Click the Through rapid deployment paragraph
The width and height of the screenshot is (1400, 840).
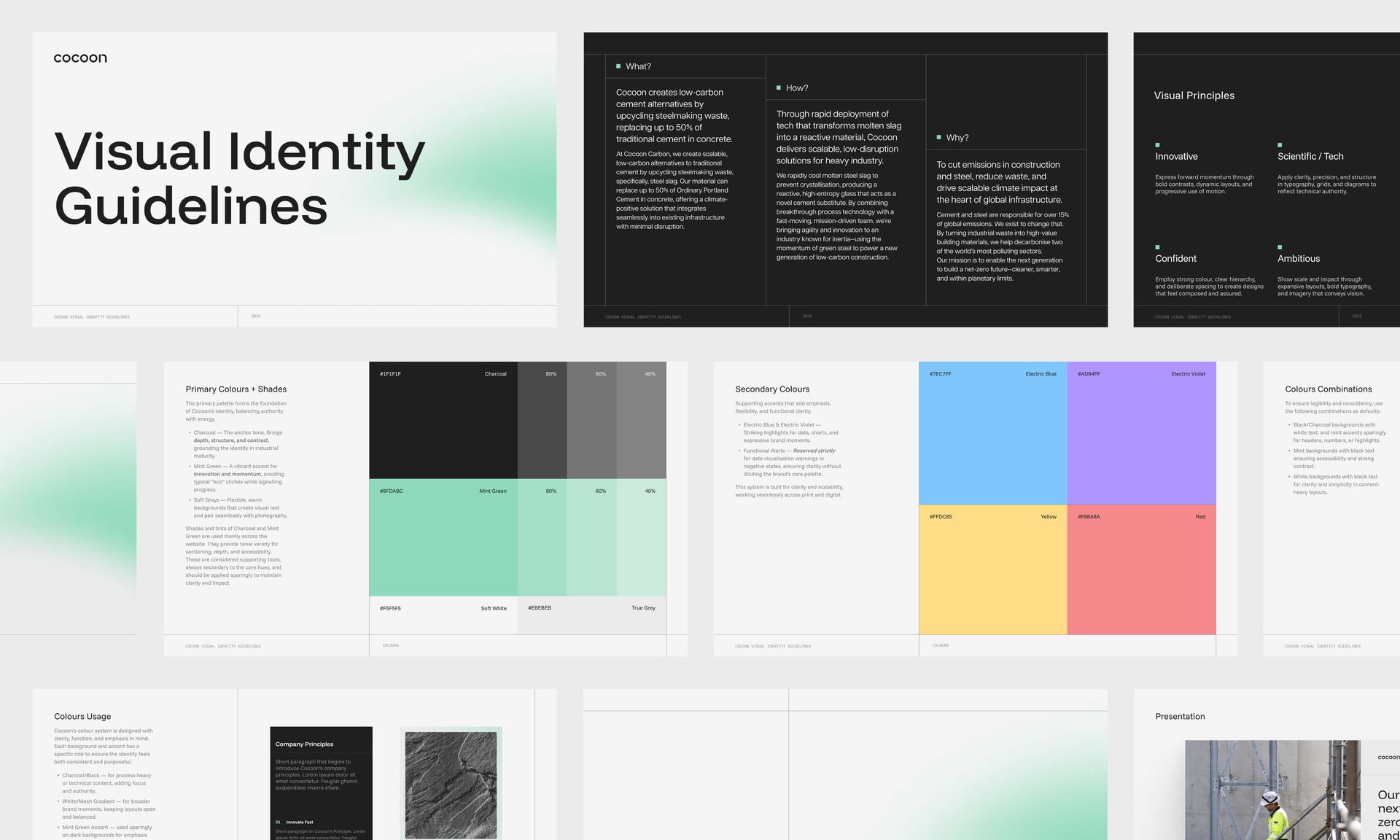839,137
